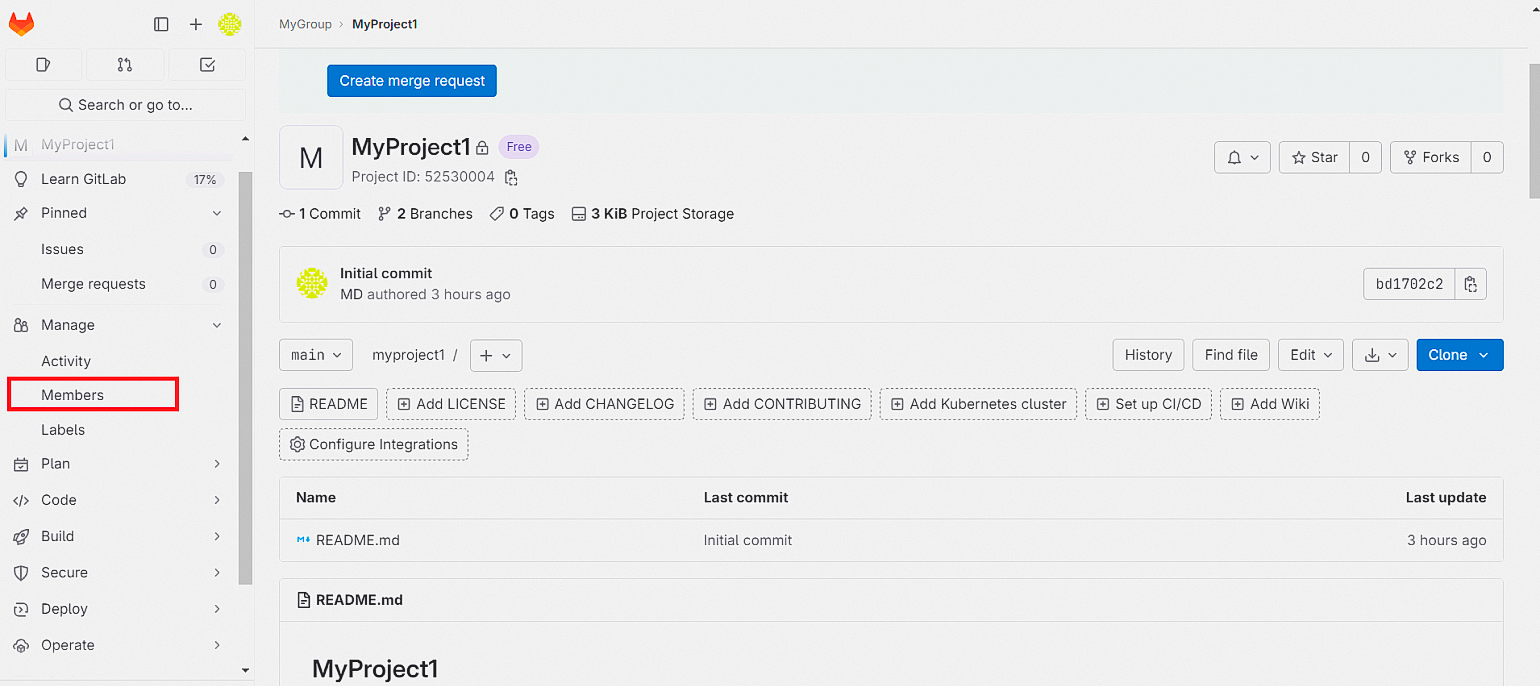The width and height of the screenshot is (1540, 686).
Task: Open the user avatar menu
Action: click(230, 24)
